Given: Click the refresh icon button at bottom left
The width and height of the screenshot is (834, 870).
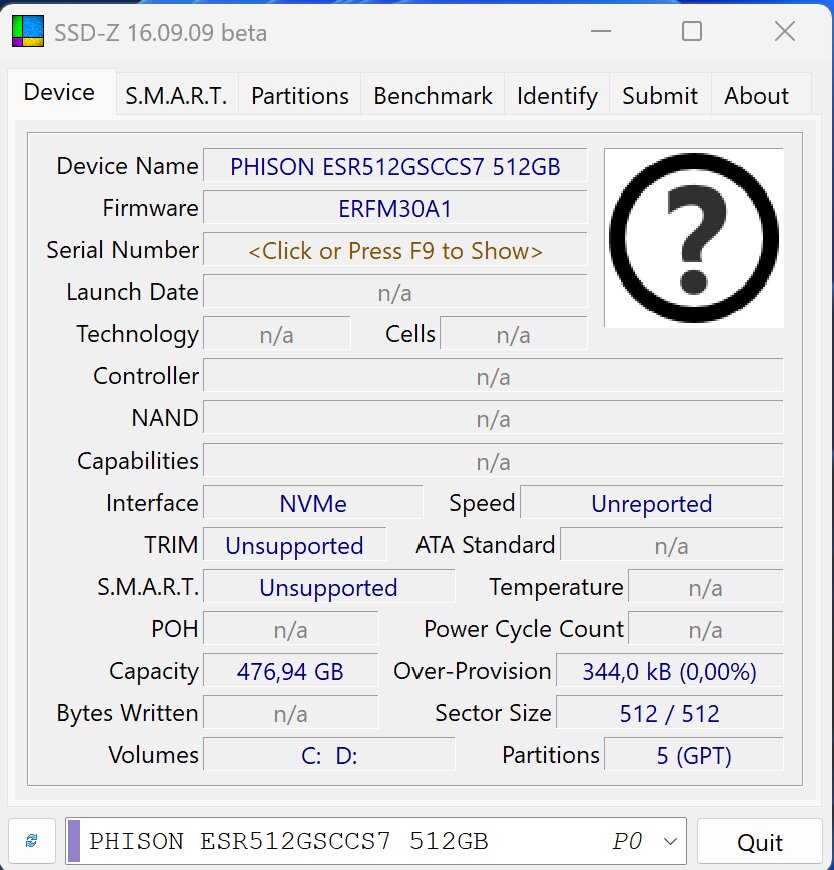Looking at the screenshot, I should (31, 841).
